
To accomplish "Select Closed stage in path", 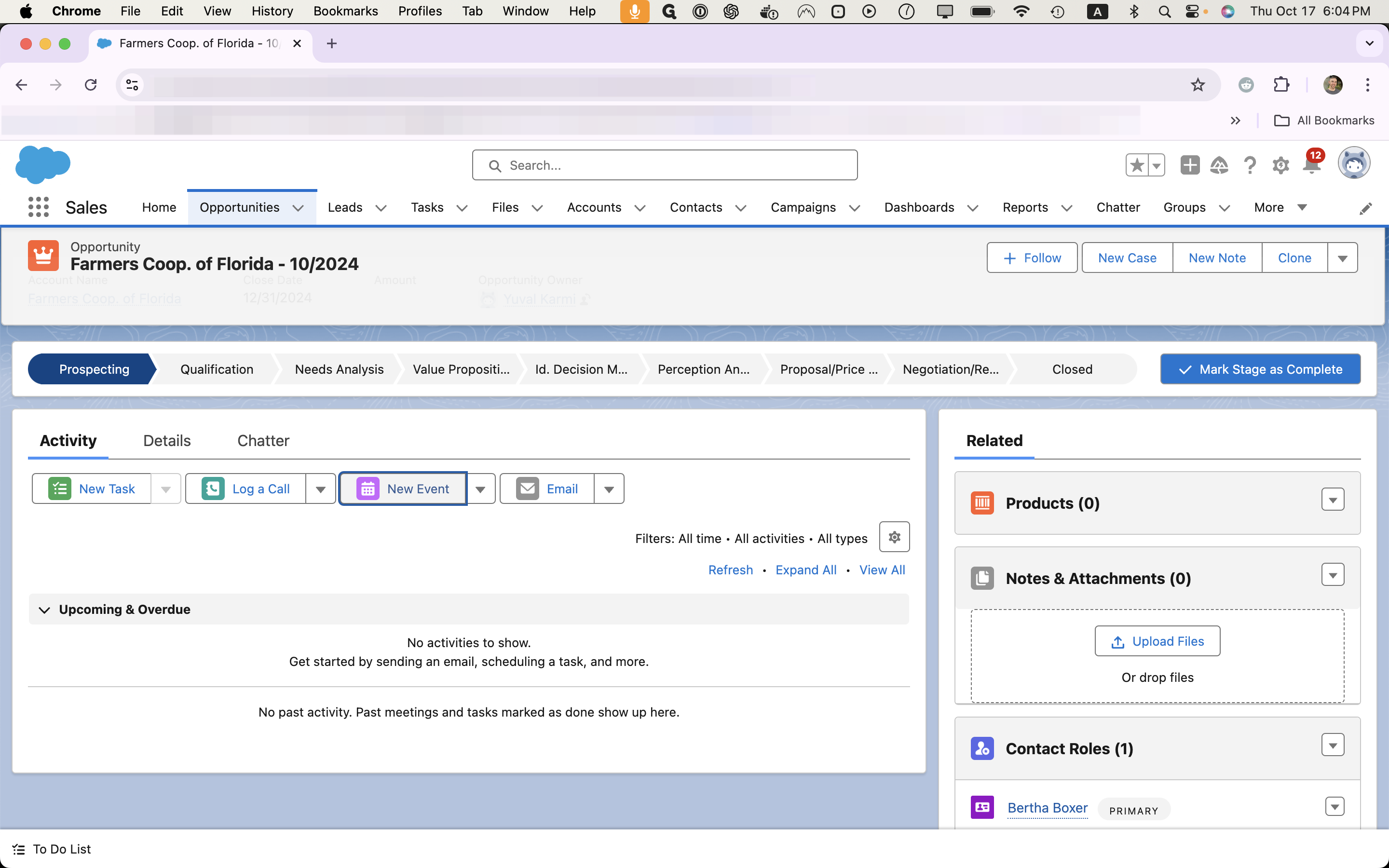I will pyautogui.click(x=1072, y=369).
